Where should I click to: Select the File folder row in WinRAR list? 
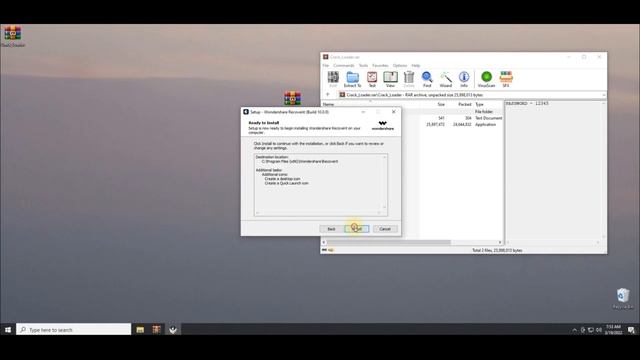tap(412, 111)
